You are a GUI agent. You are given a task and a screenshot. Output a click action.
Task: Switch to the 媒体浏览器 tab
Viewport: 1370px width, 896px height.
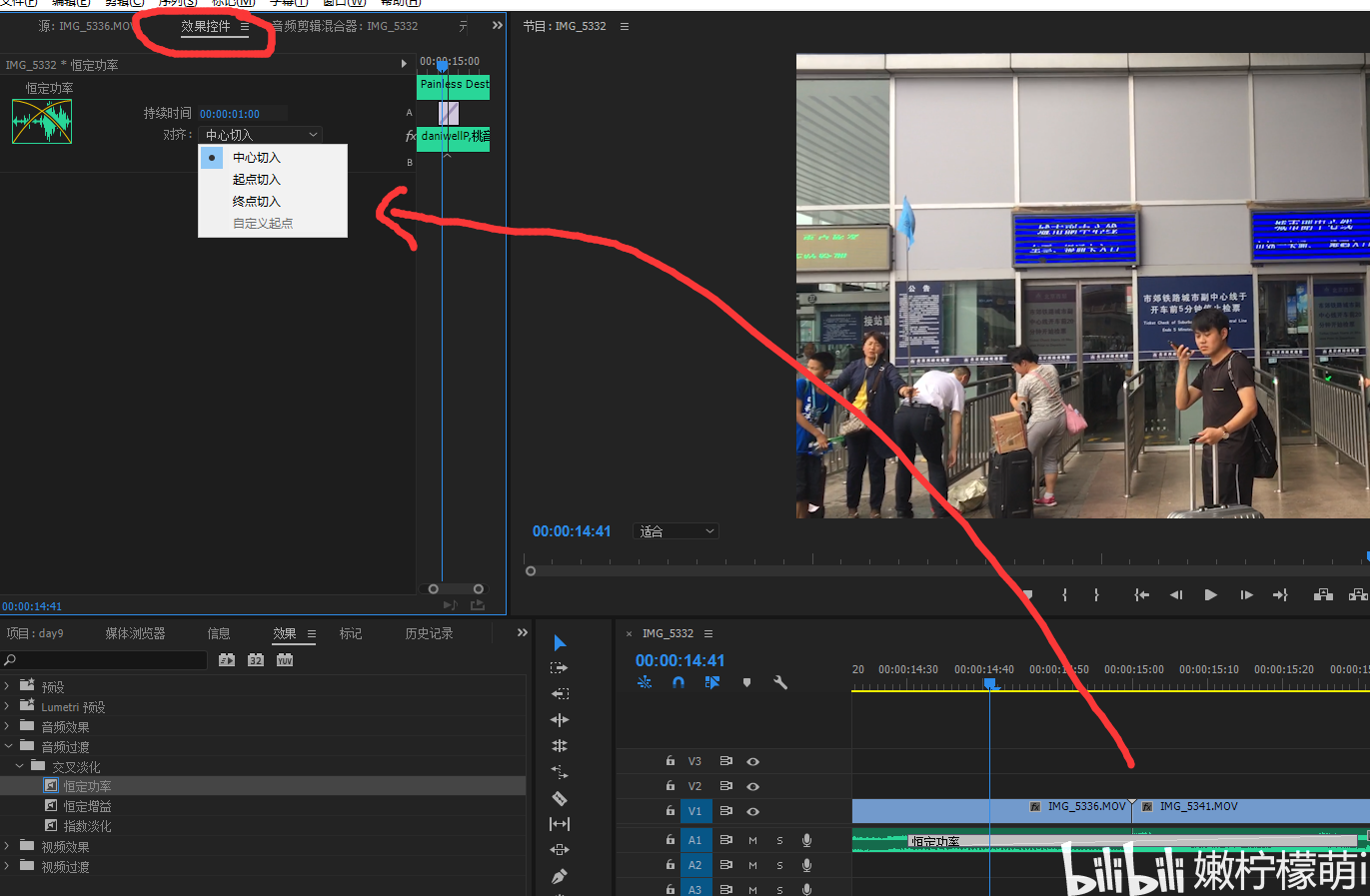135,633
